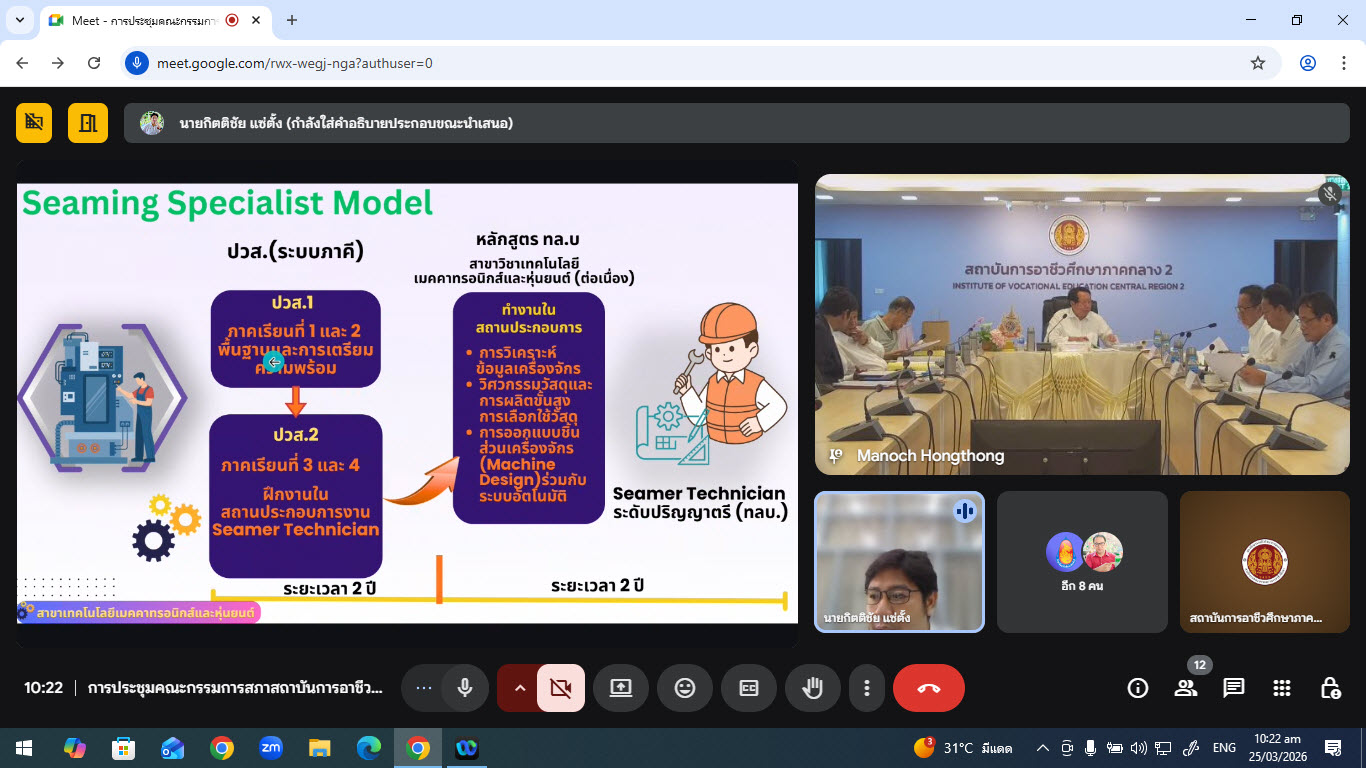Toggle closed captions CC button

click(749, 688)
